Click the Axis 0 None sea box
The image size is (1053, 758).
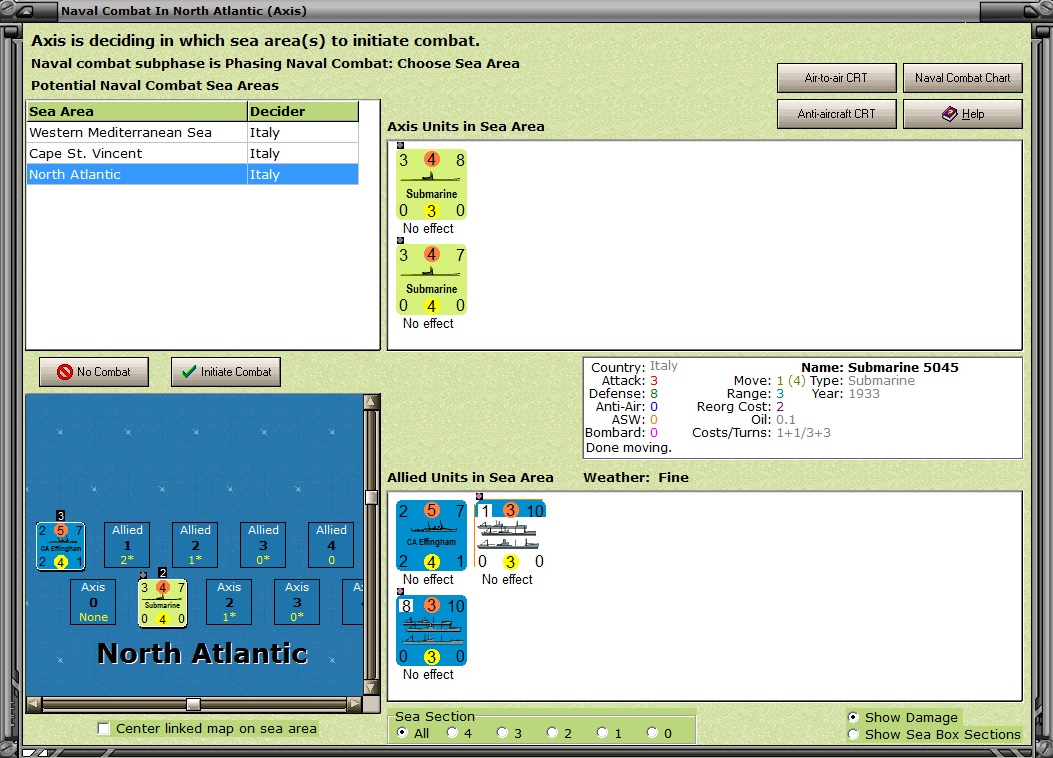[93, 602]
